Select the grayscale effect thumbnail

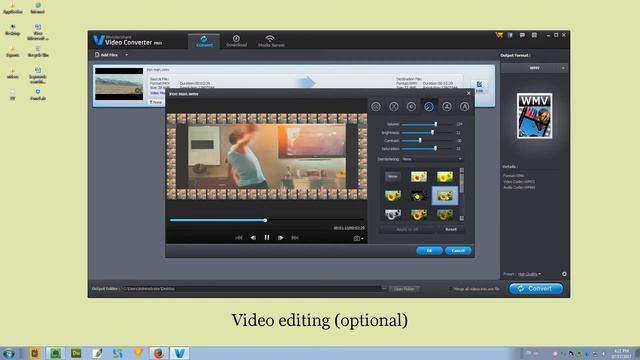click(x=393, y=214)
